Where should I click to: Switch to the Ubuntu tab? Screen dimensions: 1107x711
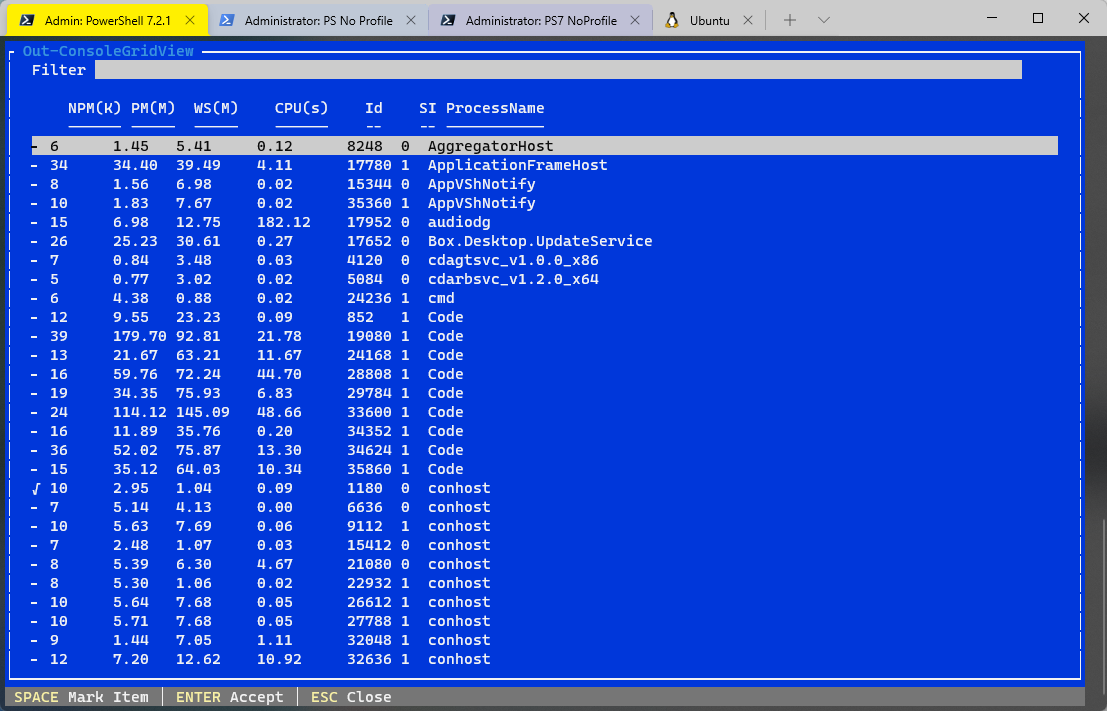point(709,20)
